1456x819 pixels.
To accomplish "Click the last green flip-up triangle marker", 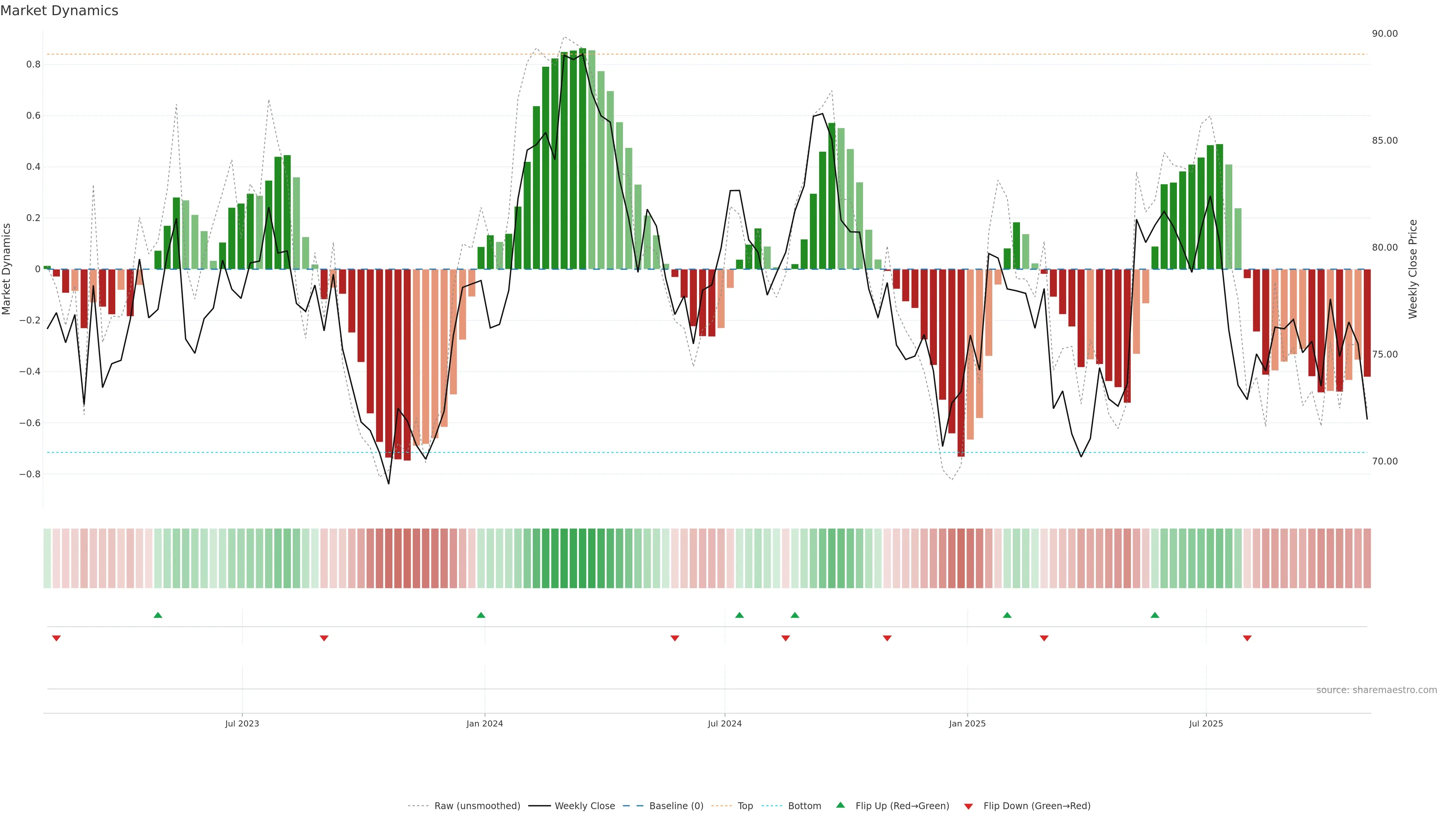I will click(x=1155, y=615).
